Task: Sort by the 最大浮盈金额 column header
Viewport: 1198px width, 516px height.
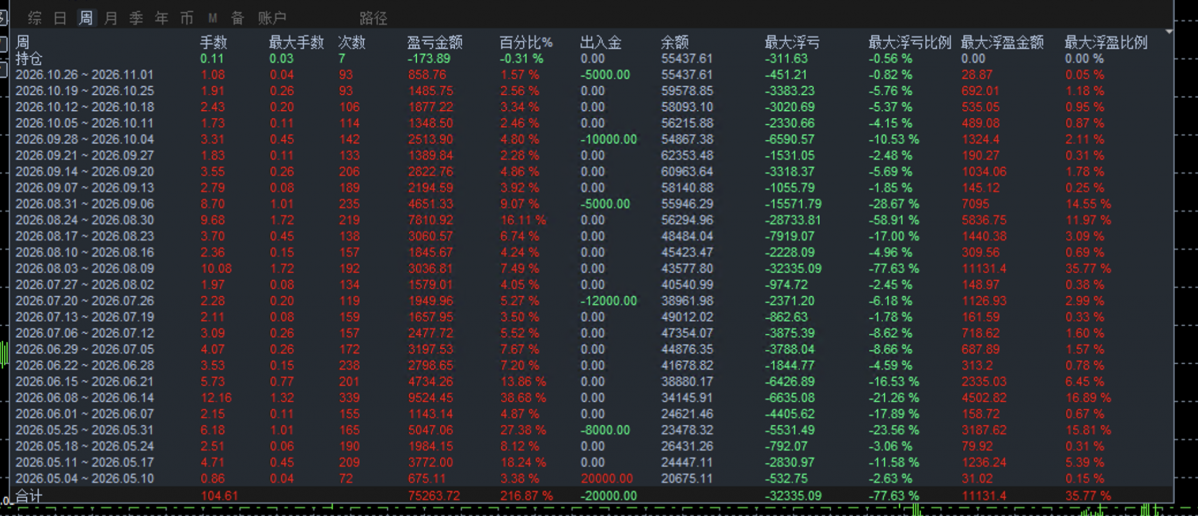Action: [1002, 44]
